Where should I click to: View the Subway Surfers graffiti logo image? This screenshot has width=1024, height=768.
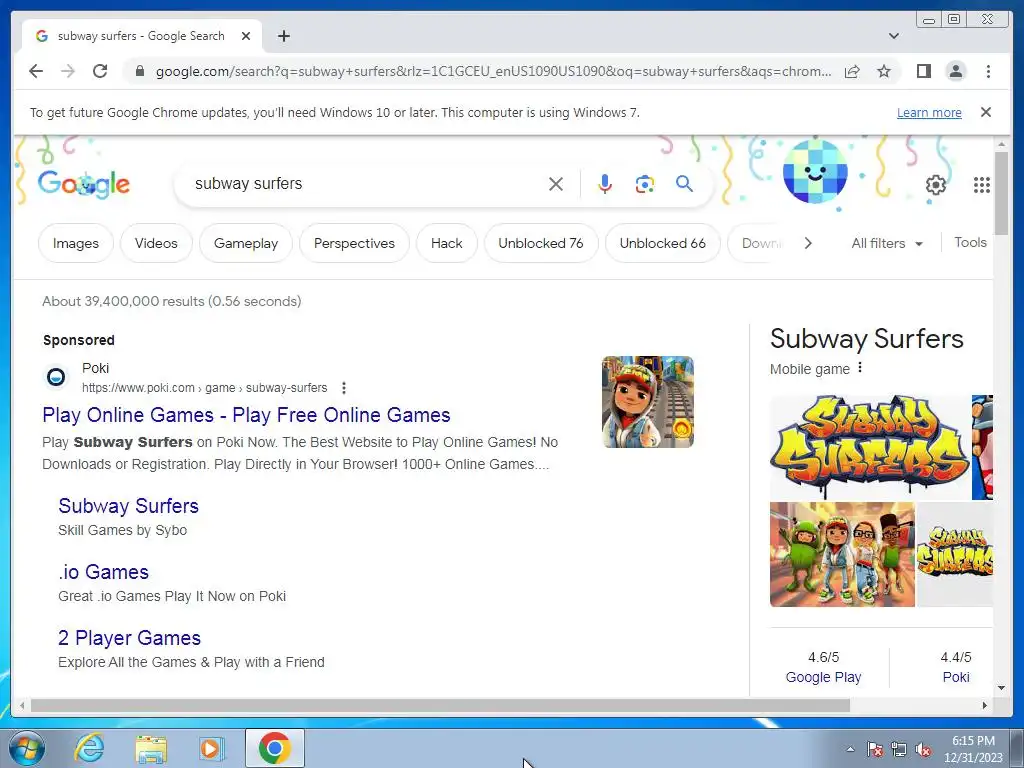870,447
